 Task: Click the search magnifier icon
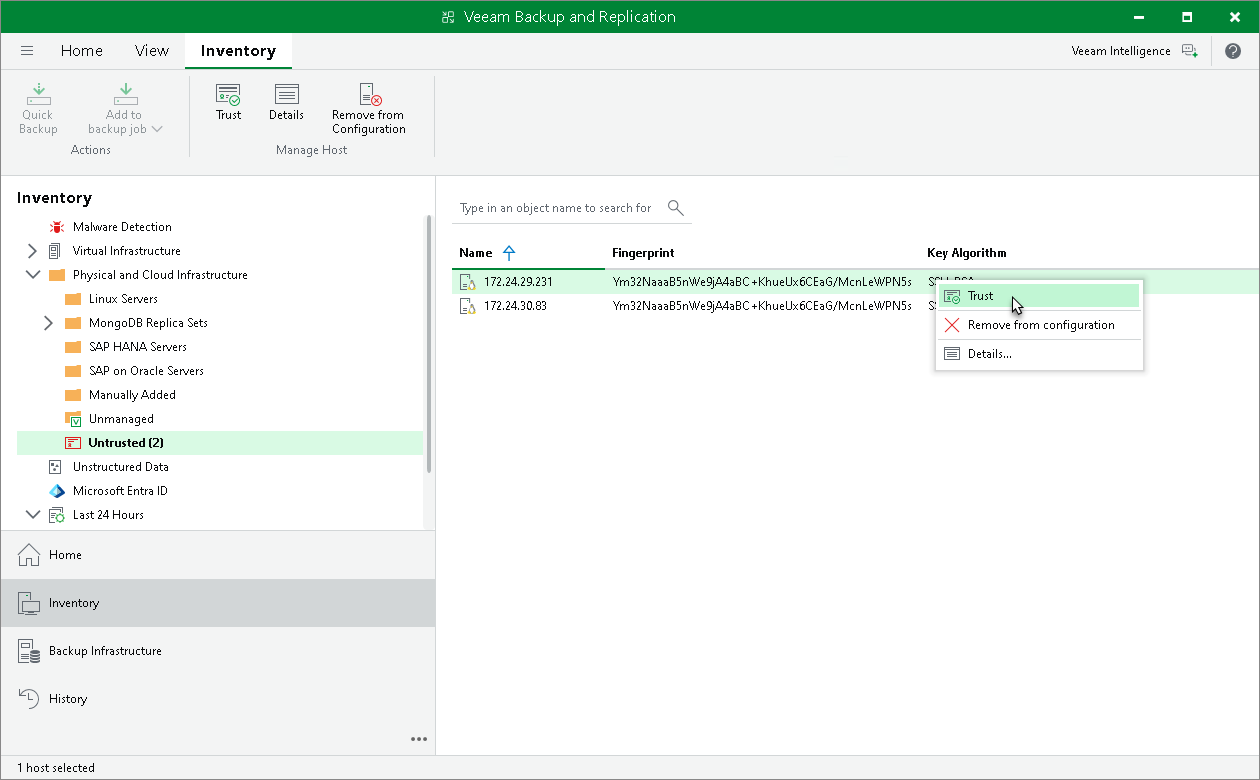(x=676, y=208)
